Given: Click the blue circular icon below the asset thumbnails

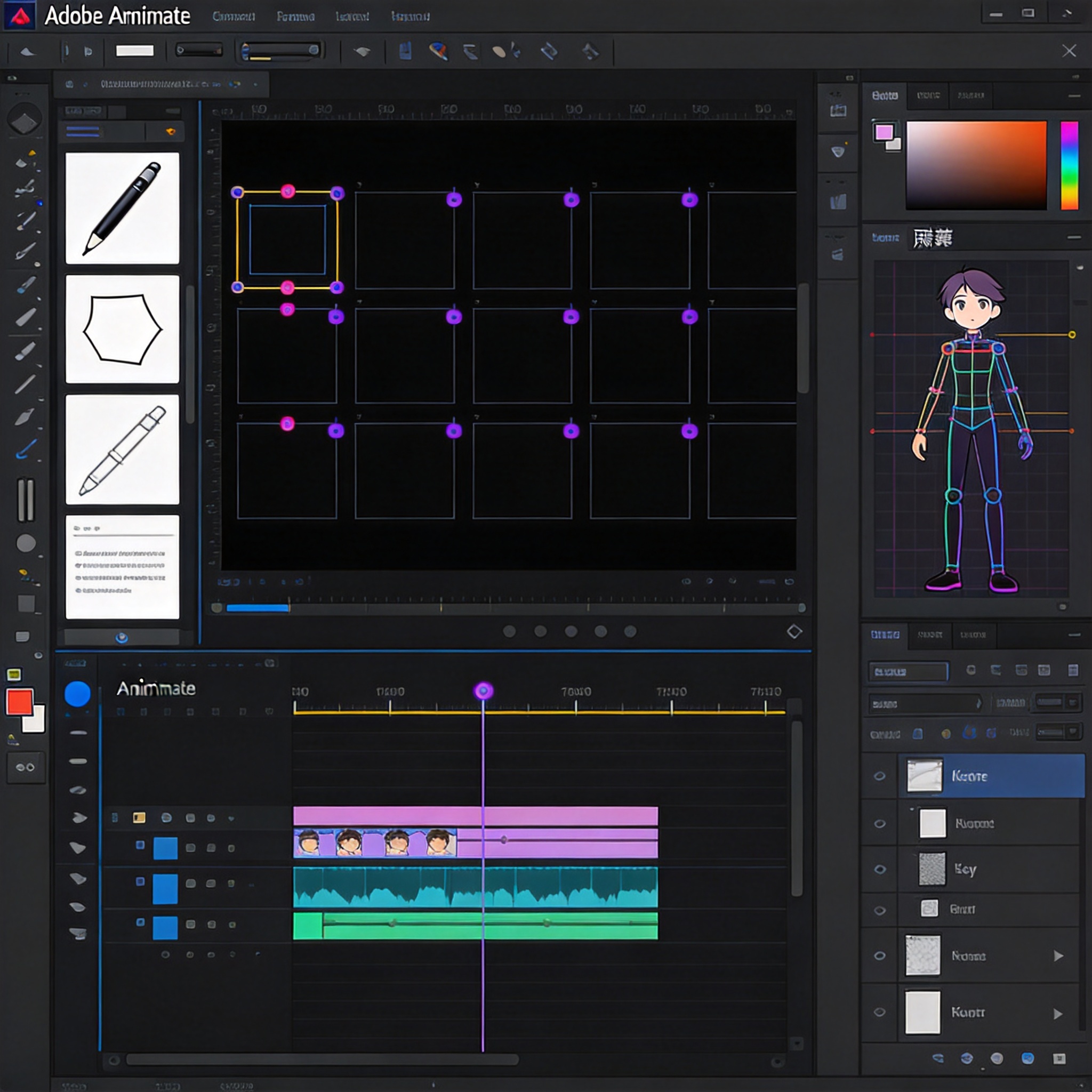Looking at the screenshot, I should pos(122,638).
